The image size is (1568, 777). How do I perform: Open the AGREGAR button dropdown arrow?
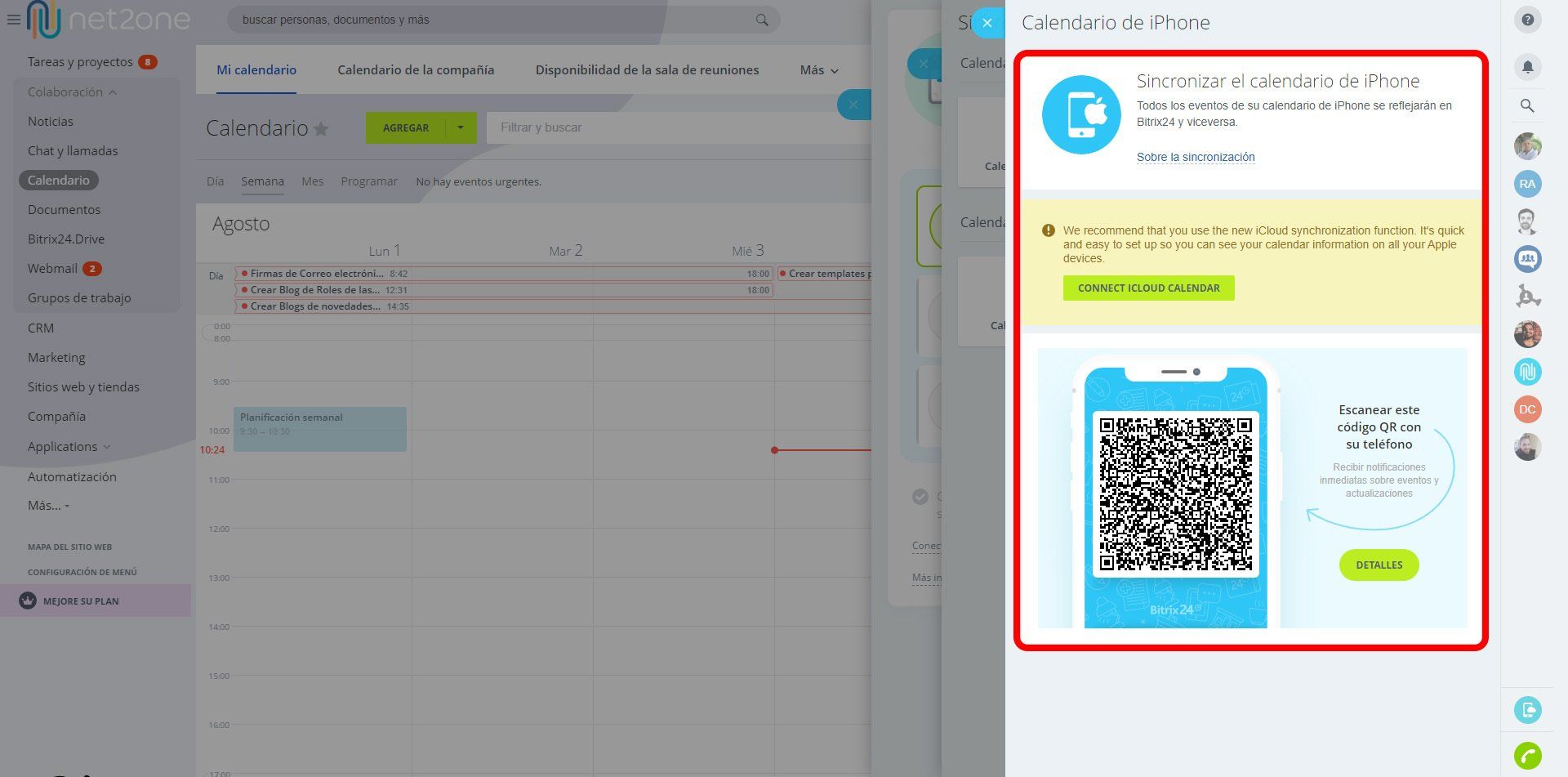coord(461,127)
